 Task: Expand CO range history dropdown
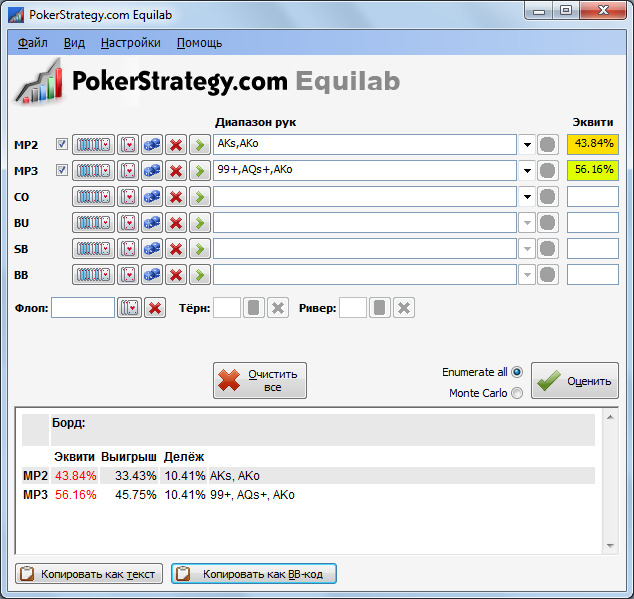tap(527, 197)
